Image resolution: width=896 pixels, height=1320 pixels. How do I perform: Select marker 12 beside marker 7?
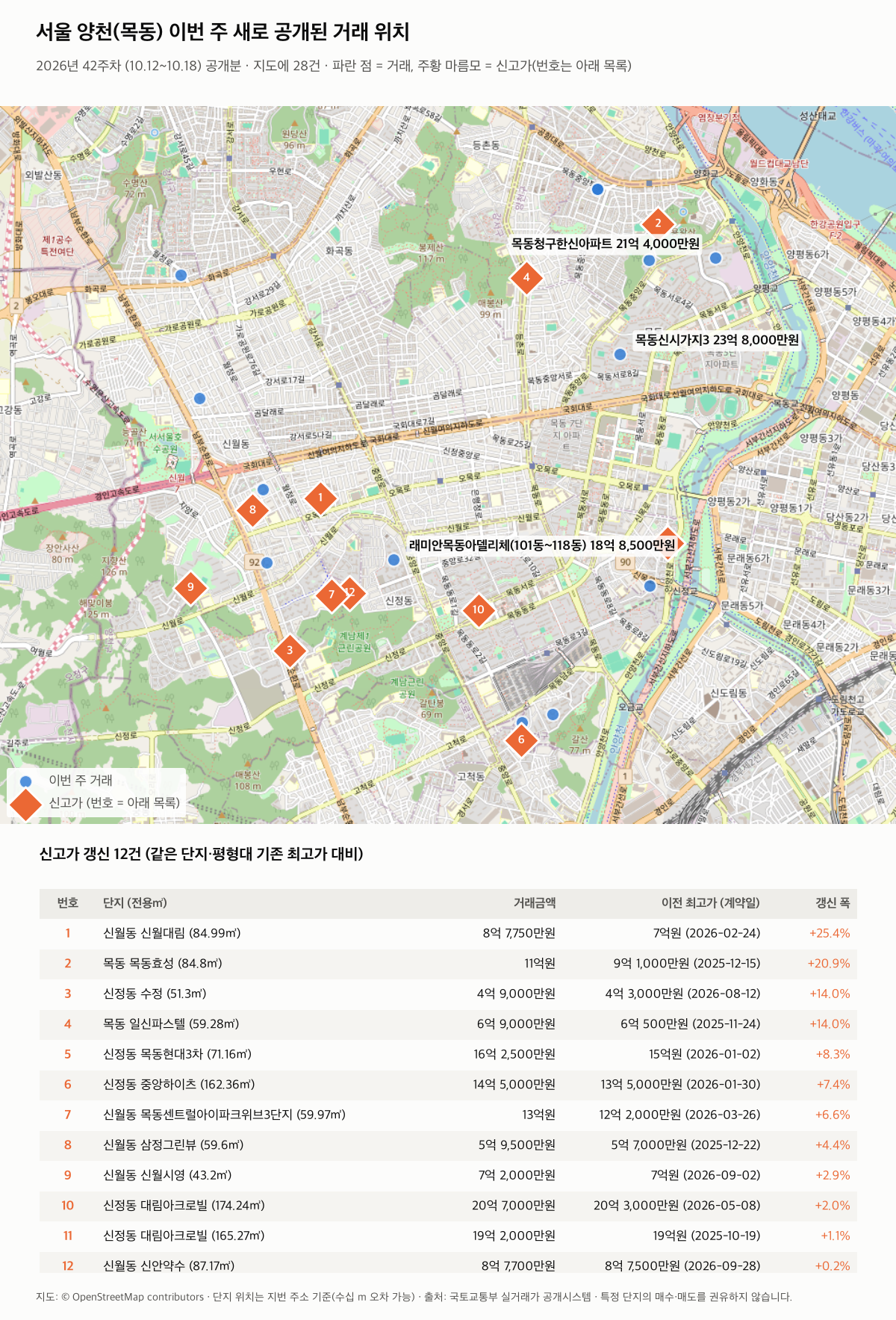[352, 592]
